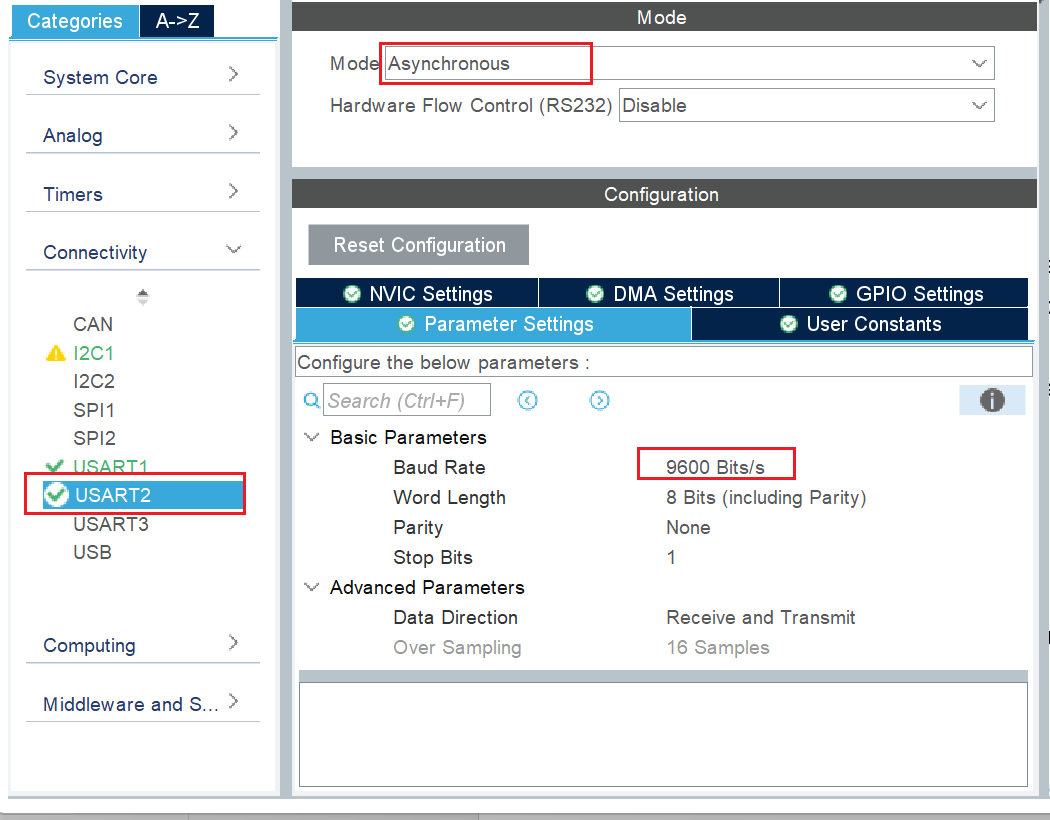Viewport: 1050px width, 820px height.
Task: Click the green check icon beside USART2
Action: (x=57, y=495)
